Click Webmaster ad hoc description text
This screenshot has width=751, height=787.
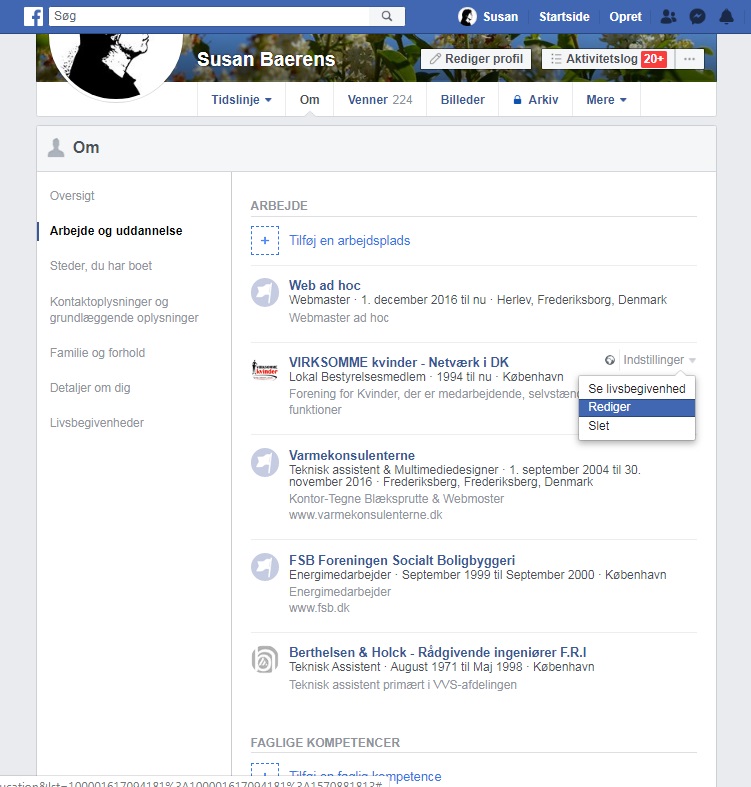(x=339, y=318)
